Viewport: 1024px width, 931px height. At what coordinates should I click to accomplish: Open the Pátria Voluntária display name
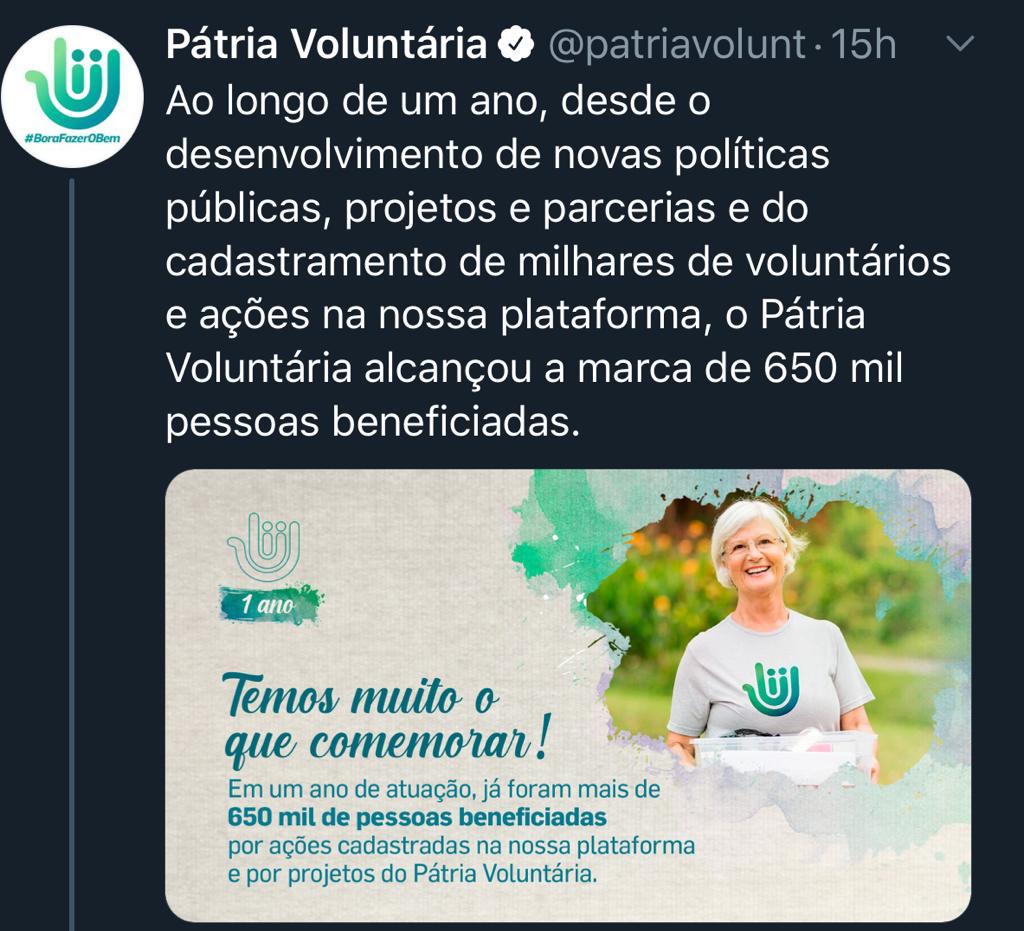(x=327, y=44)
